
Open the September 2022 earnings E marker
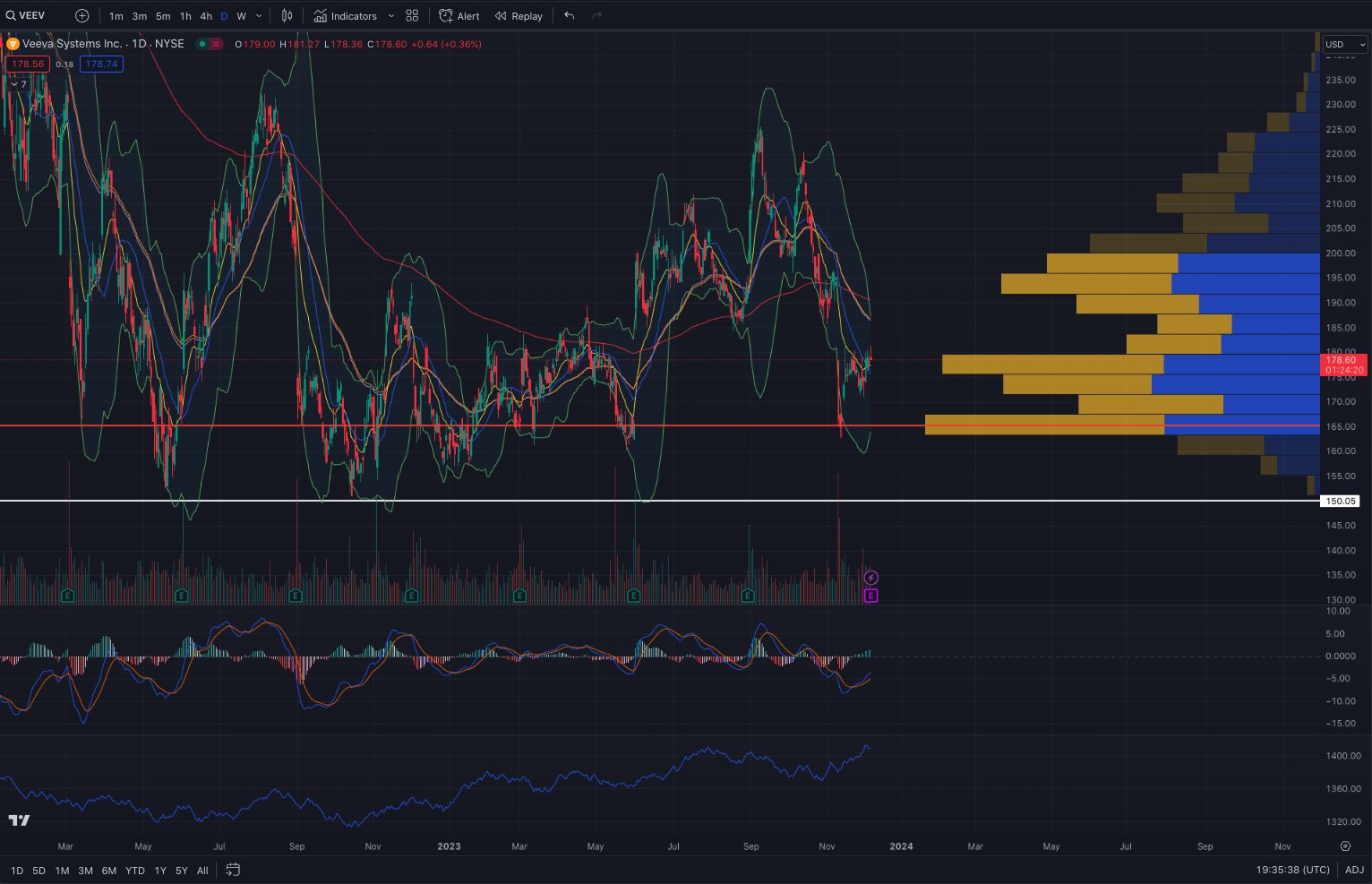pos(296,595)
